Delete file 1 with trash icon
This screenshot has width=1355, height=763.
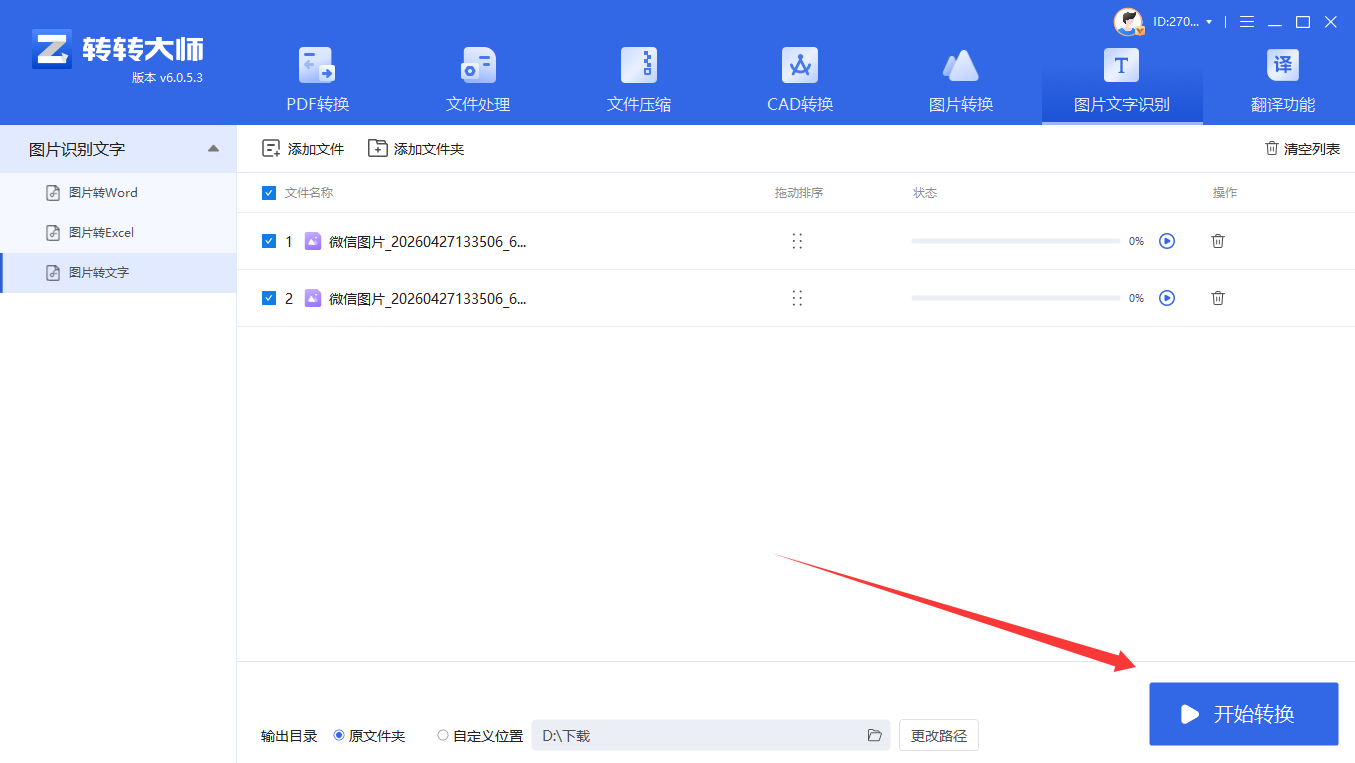1218,241
